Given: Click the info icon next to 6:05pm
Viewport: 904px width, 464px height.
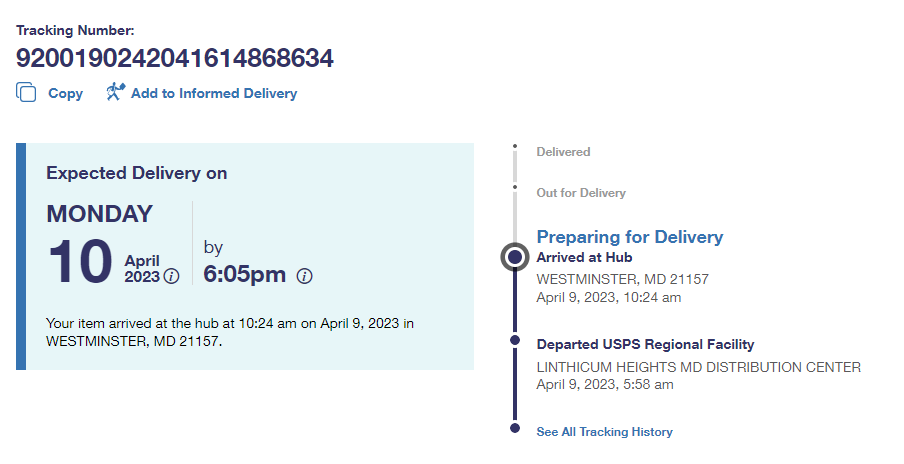Looking at the screenshot, I should [305, 276].
